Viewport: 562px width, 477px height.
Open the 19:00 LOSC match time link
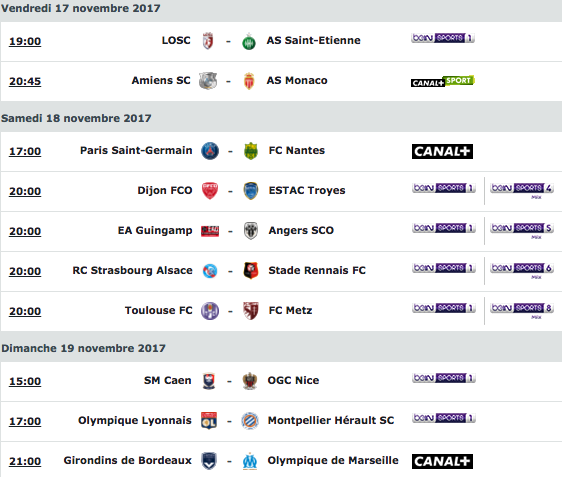point(25,41)
